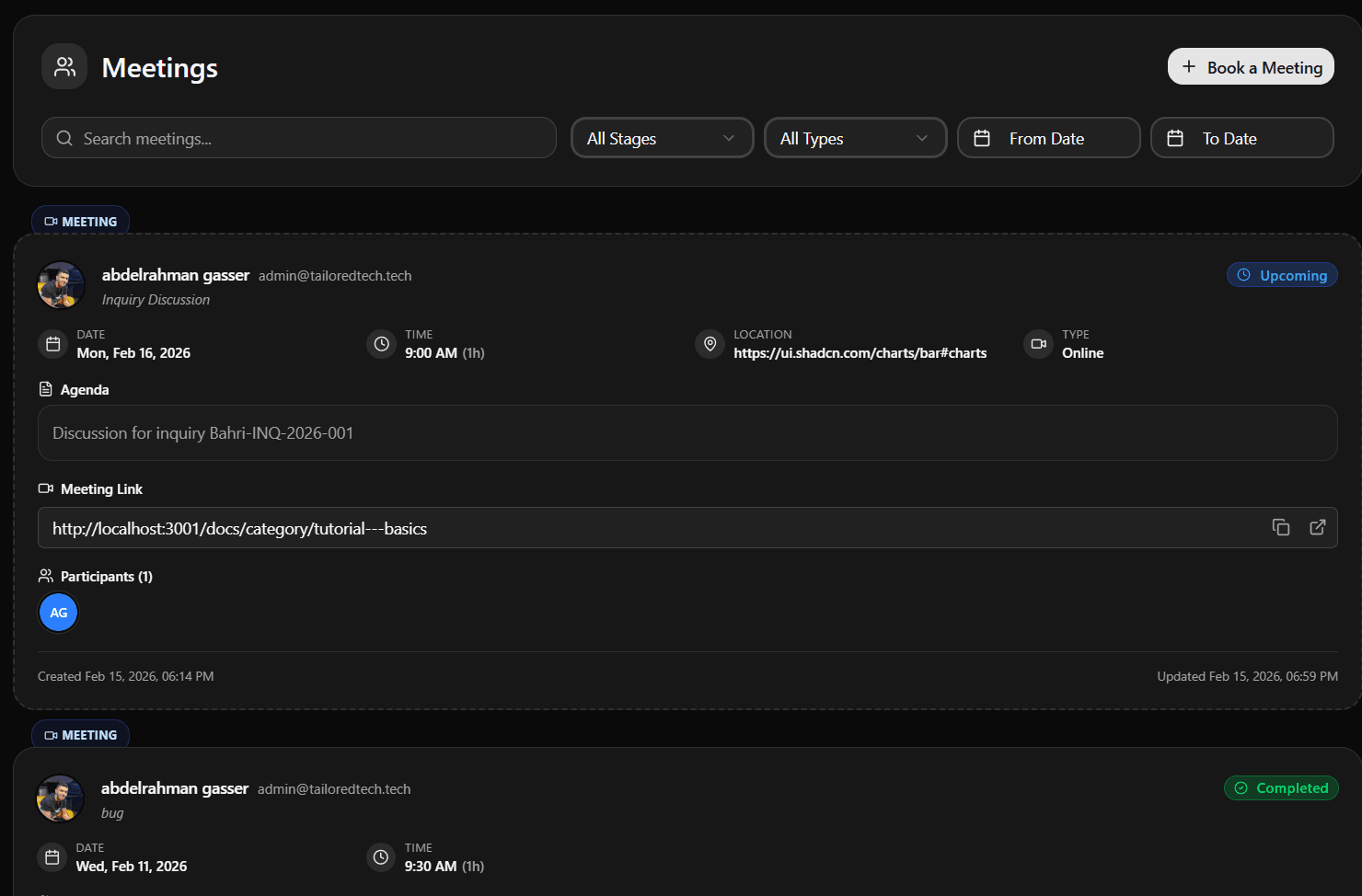Click the AG participant avatar
This screenshot has width=1362, height=896.
pos(58,612)
